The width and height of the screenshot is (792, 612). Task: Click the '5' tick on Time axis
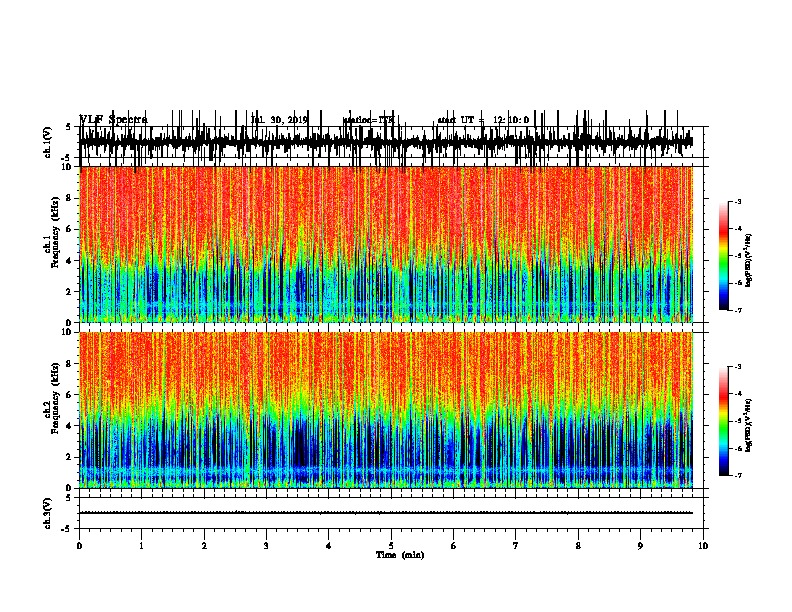click(391, 546)
